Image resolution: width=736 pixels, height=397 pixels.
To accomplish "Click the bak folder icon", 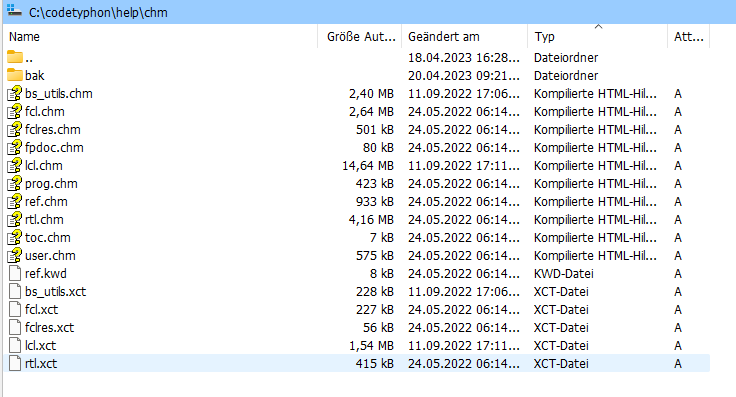I will [15, 75].
